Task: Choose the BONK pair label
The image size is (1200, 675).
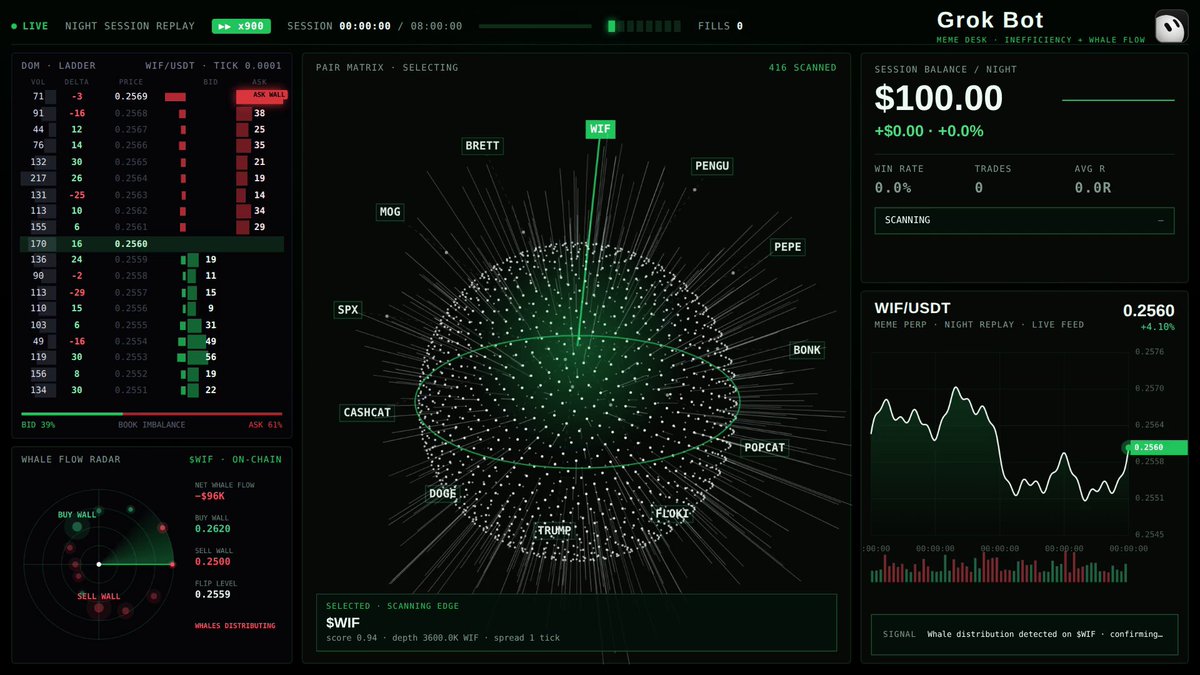Action: 807,350
